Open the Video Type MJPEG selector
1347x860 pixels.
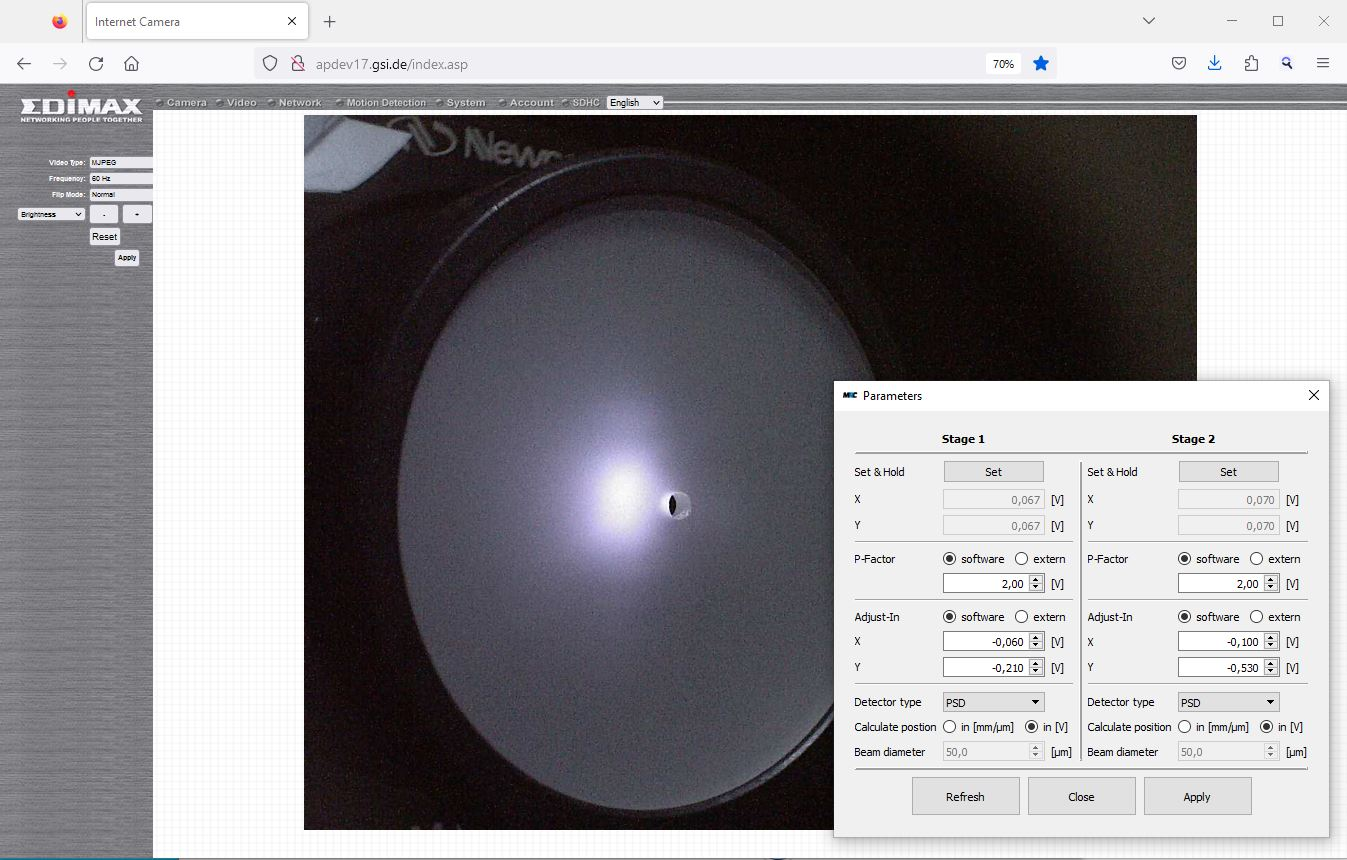coord(121,162)
